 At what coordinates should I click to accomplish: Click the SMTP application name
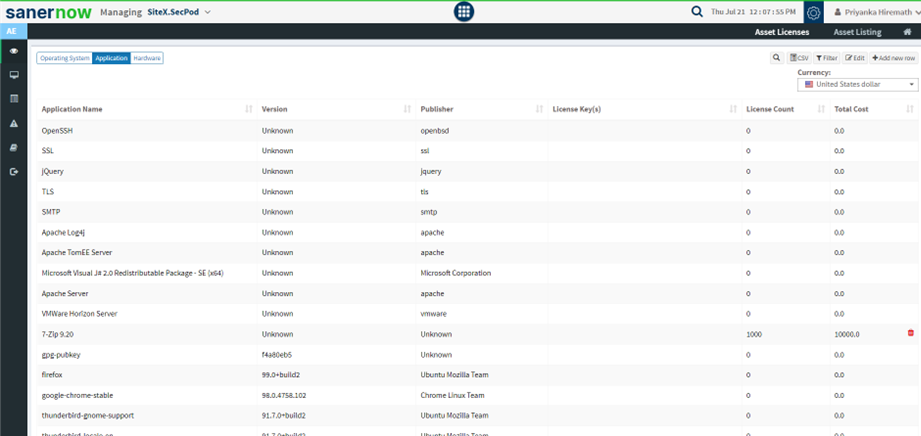point(51,212)
